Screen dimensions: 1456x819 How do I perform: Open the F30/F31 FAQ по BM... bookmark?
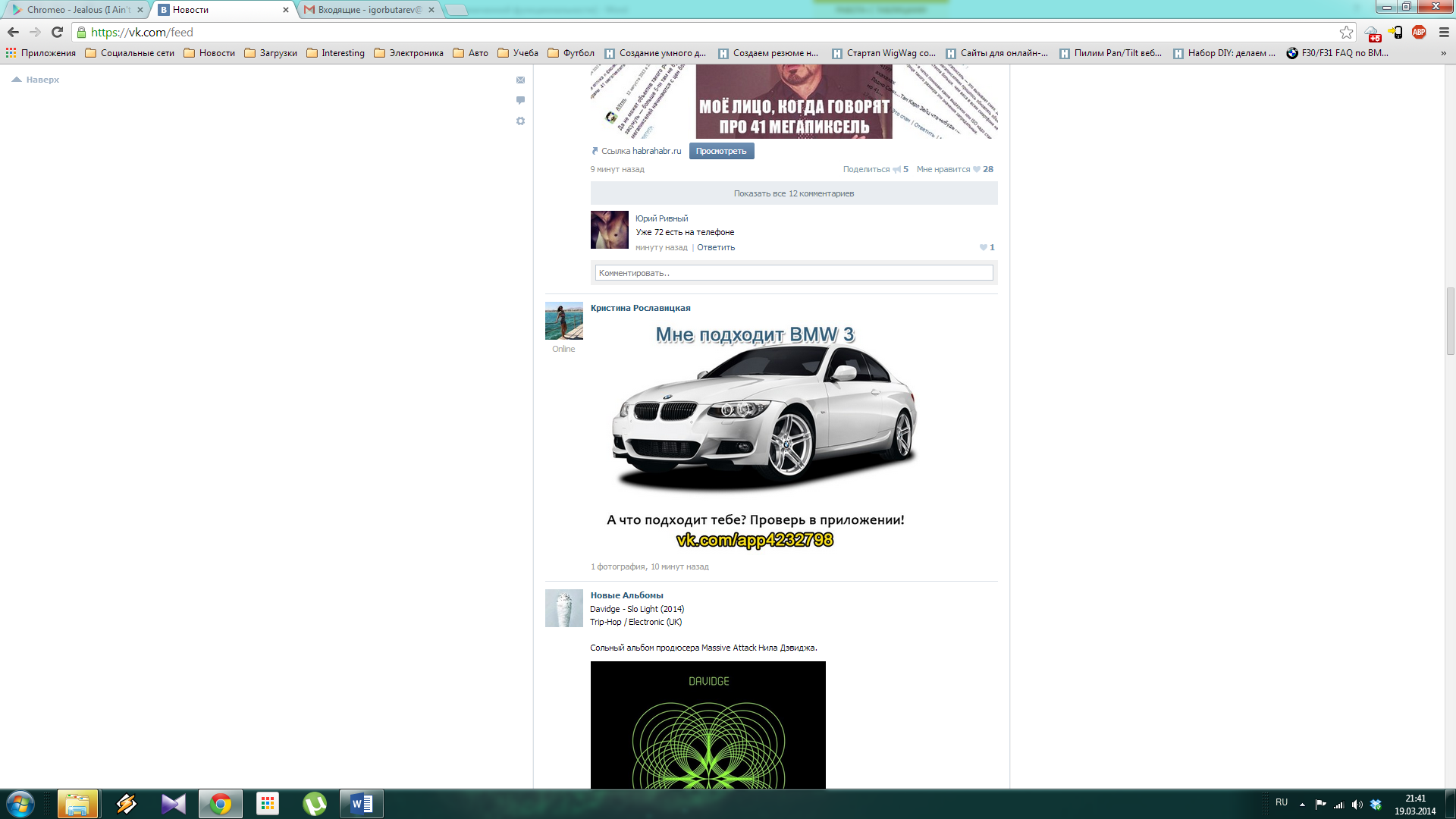[x=1338, y=53]
